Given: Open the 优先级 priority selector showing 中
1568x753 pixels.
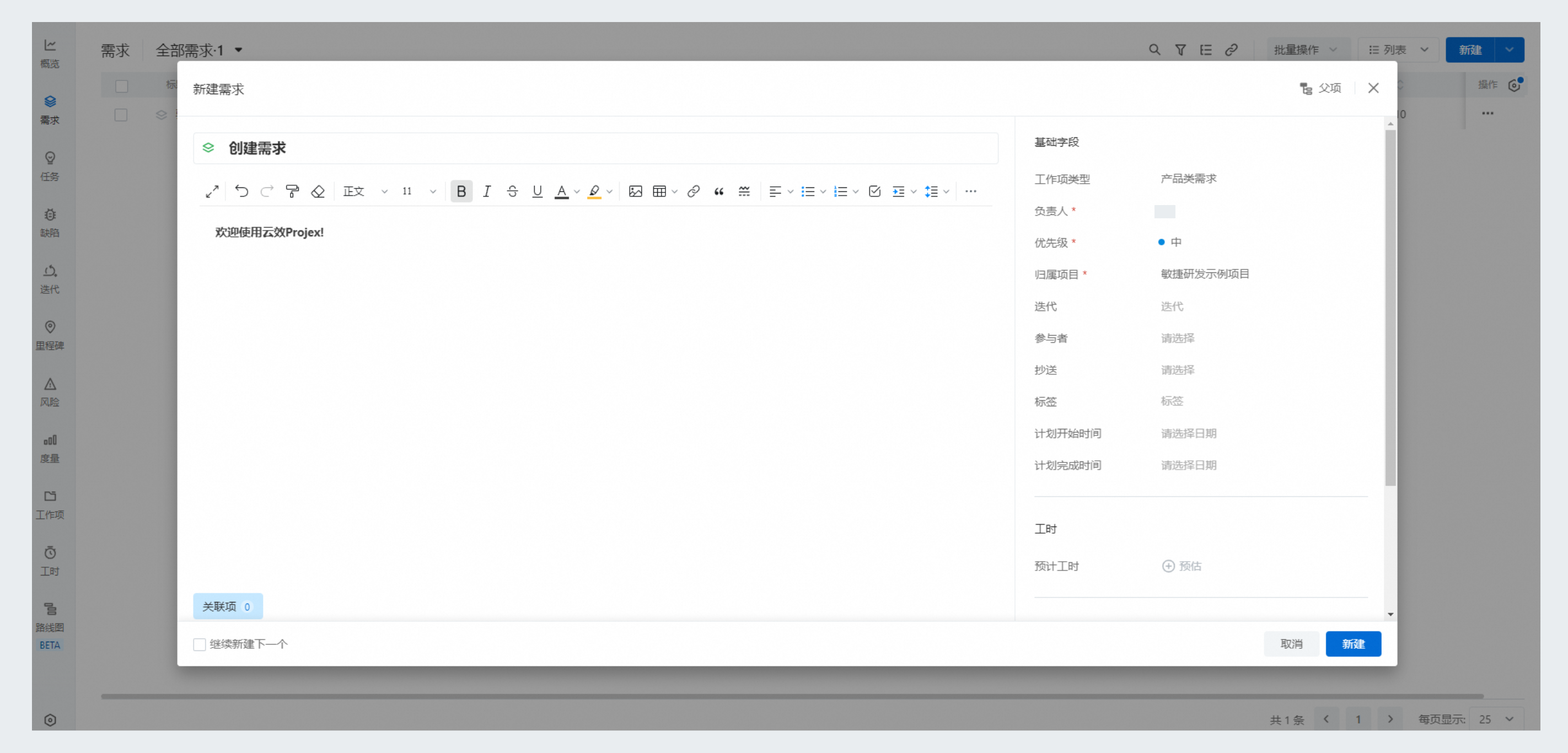Looking at the screenshot, I should tap(1169, 243).
